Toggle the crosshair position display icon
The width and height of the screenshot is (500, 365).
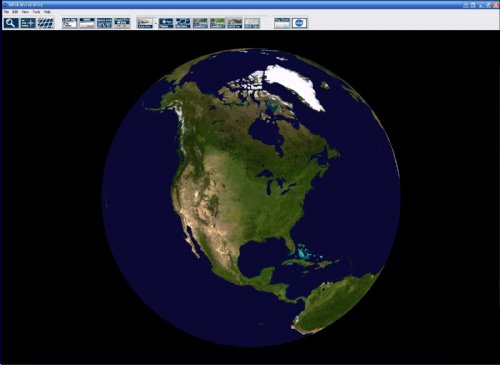pos(28,23)
